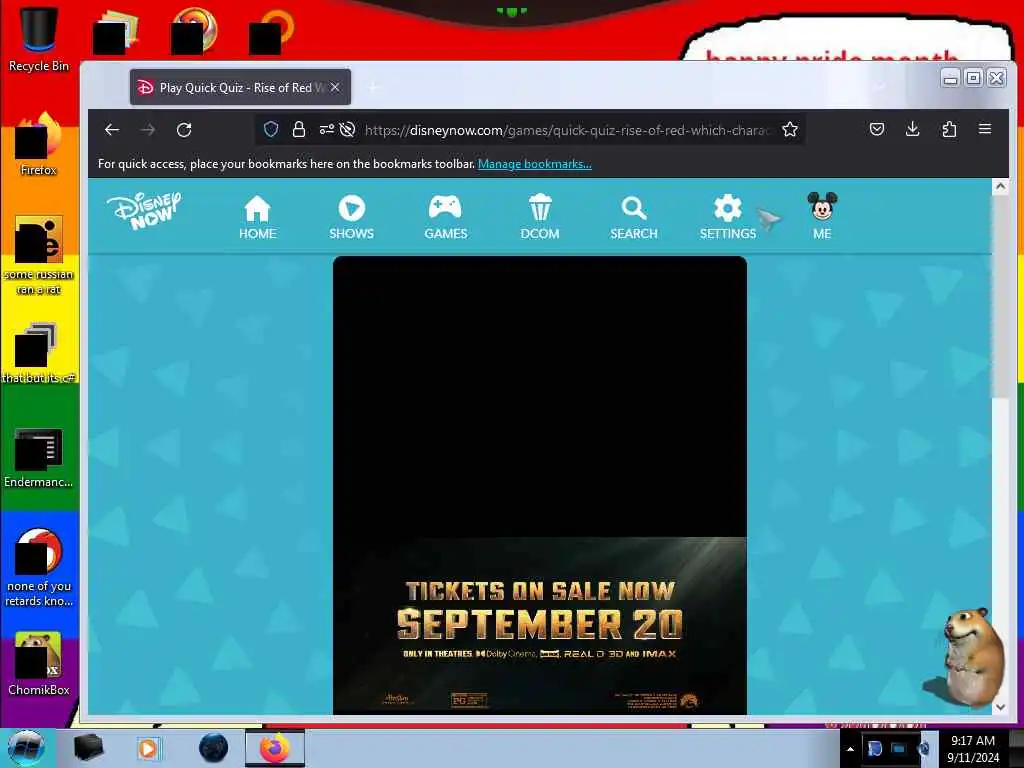
Task: Select the Recycle Bin desktop icon
Action: point(38,39)
